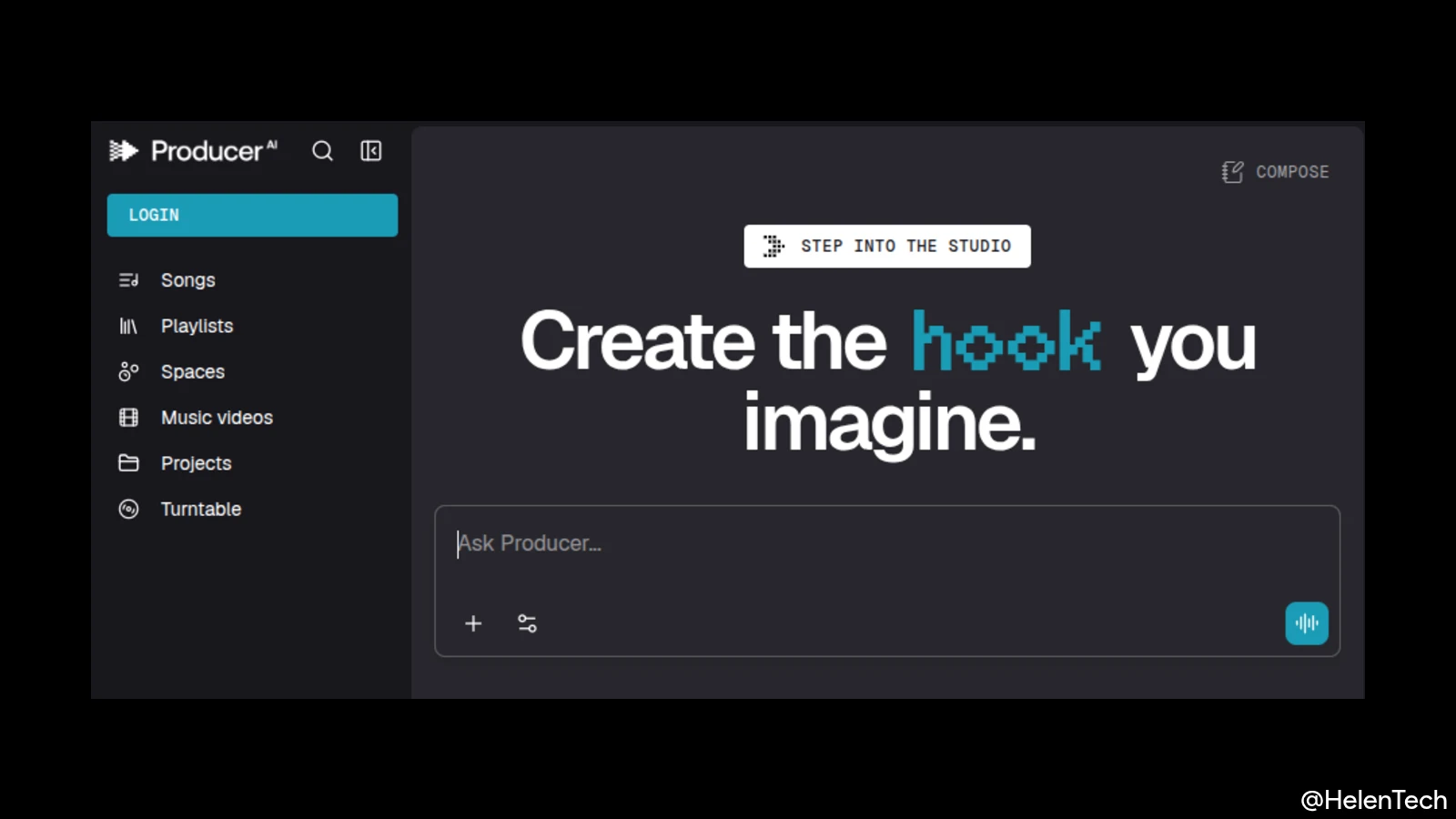Collapse the sidebar using the panel icon
Image resolution: width=1456 pixels, height=819 pixels.
pos(371,151)
